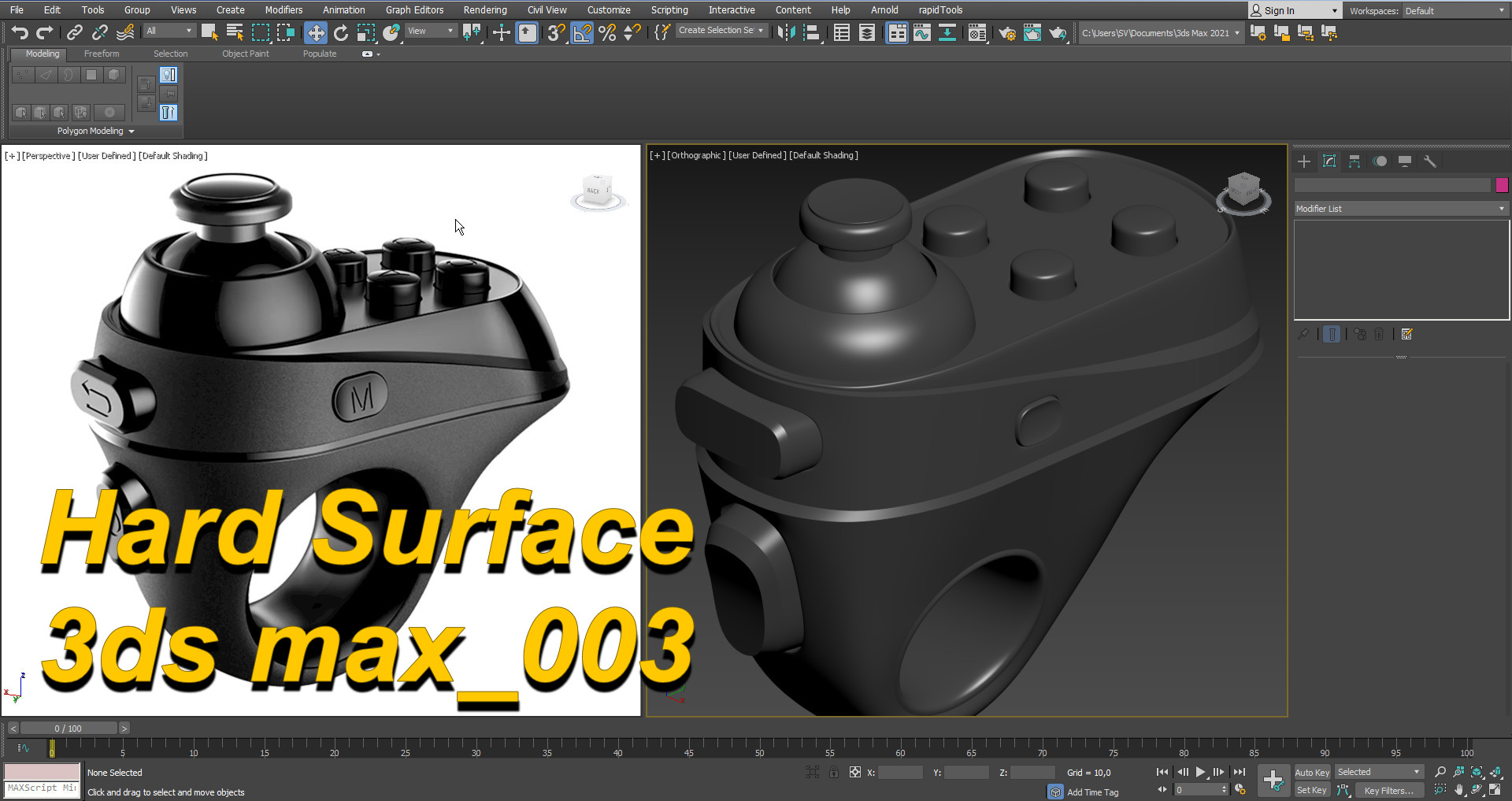
Task: Click Add Time Tag
Action: point(1092,792)
